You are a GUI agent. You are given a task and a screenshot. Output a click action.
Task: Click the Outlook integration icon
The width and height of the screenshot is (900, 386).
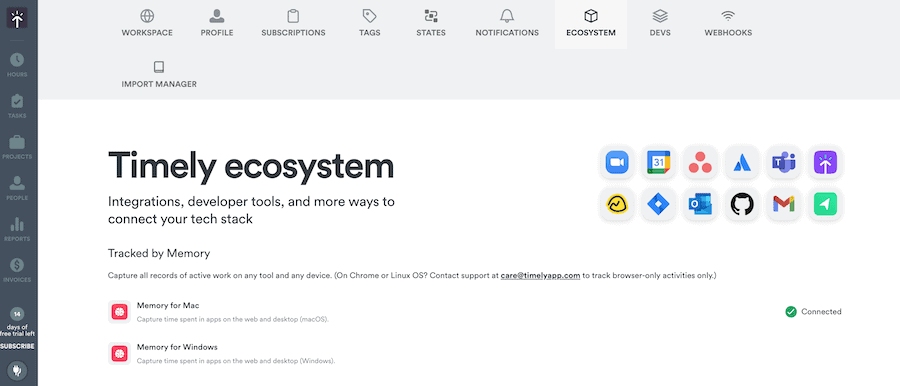tap(700, 204)
